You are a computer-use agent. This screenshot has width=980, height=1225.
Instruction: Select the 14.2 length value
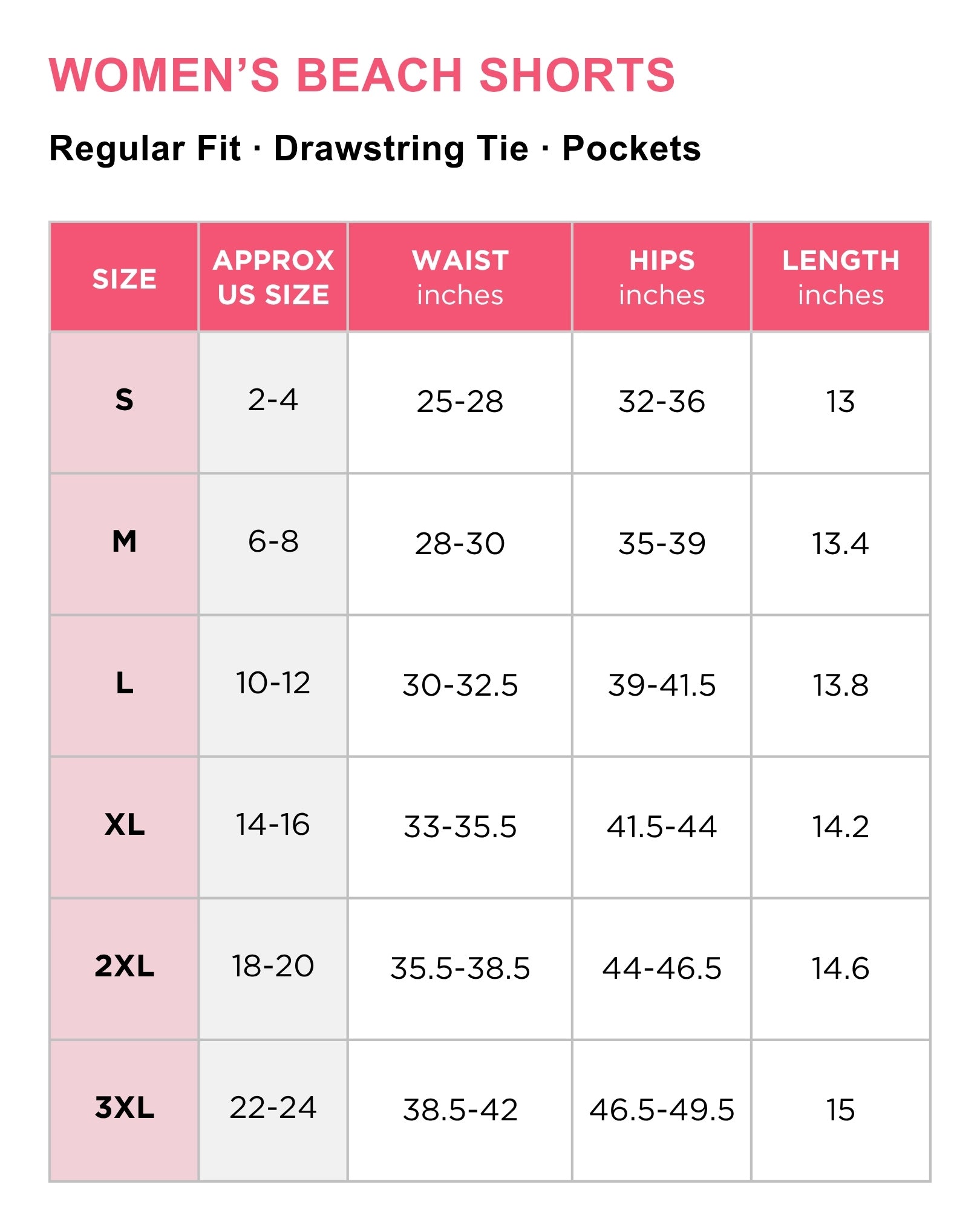pyautogui.click(x=841, y=827)
